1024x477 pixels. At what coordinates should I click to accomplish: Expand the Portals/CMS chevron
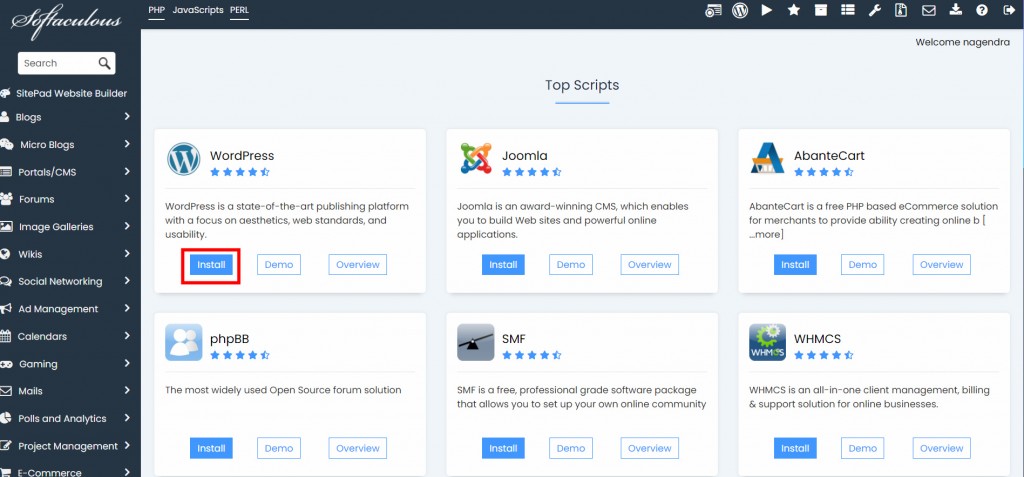(x=127, y=171)
